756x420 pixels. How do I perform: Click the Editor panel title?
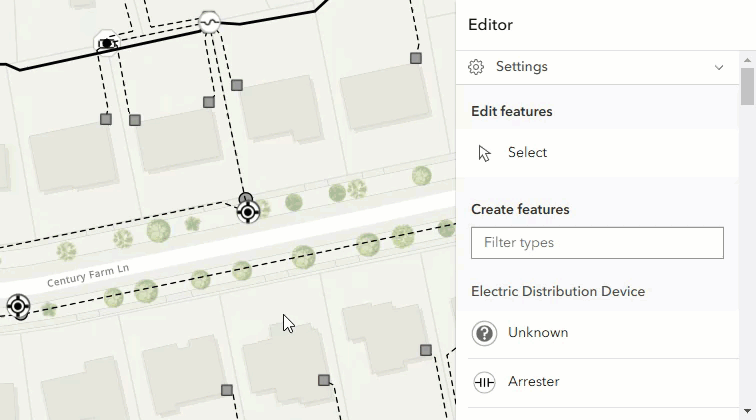490,25
